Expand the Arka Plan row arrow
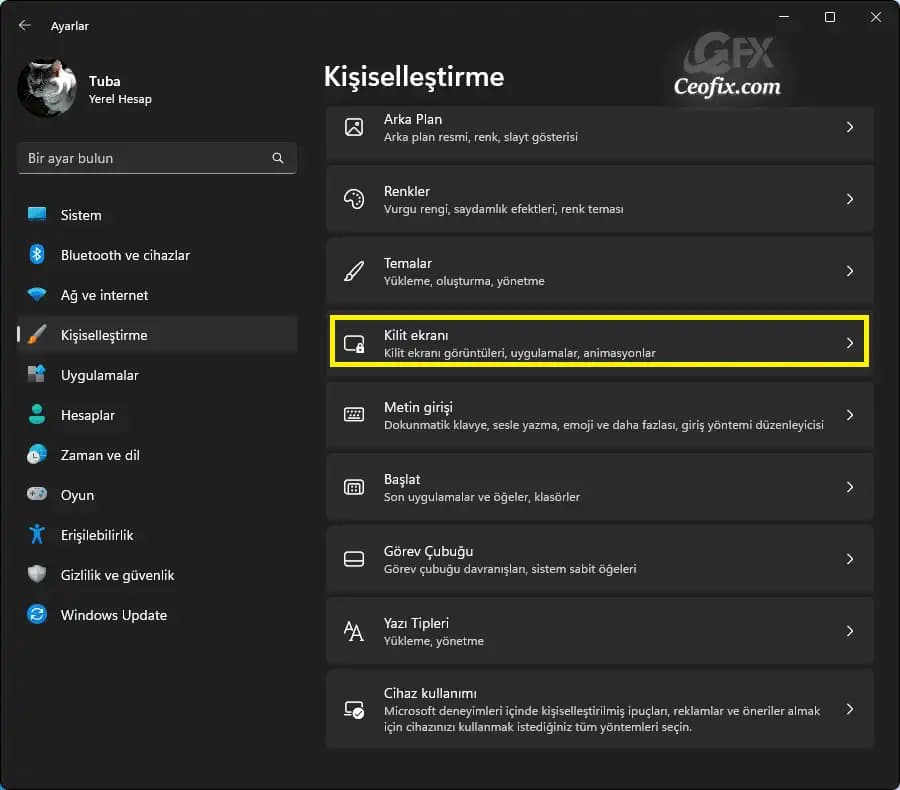 tap(849, 127)
